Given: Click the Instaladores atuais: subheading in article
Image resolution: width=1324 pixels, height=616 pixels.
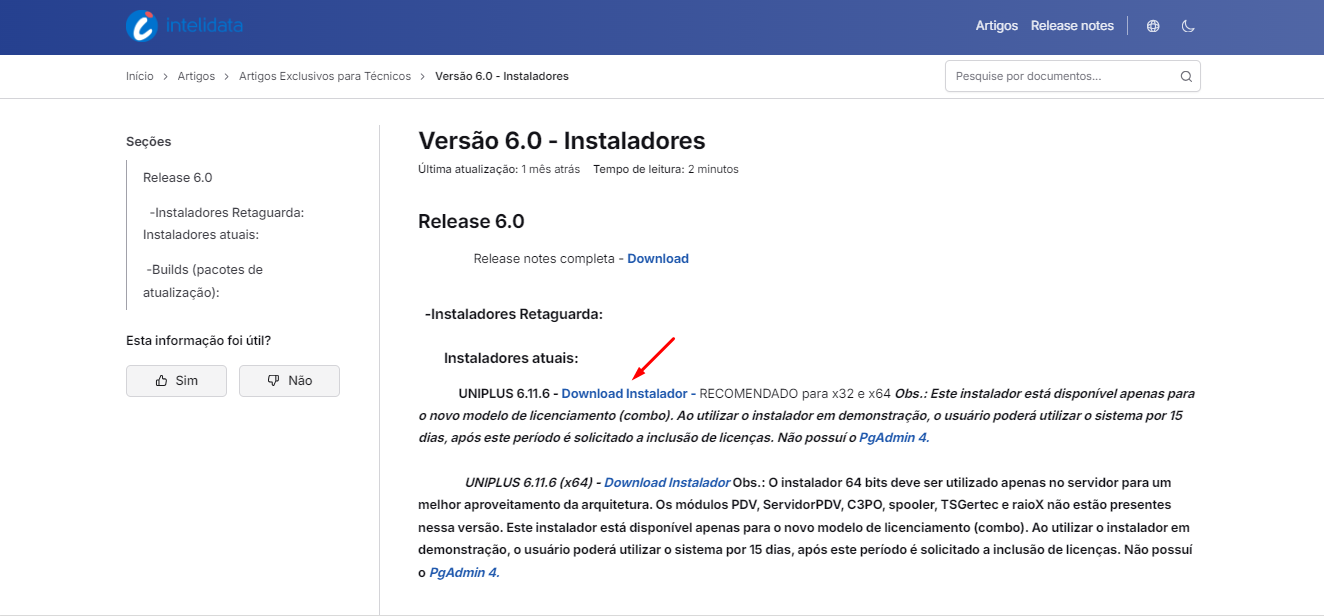Looking at the screenshot, I should pyautogui.click(x=511, y=358).
